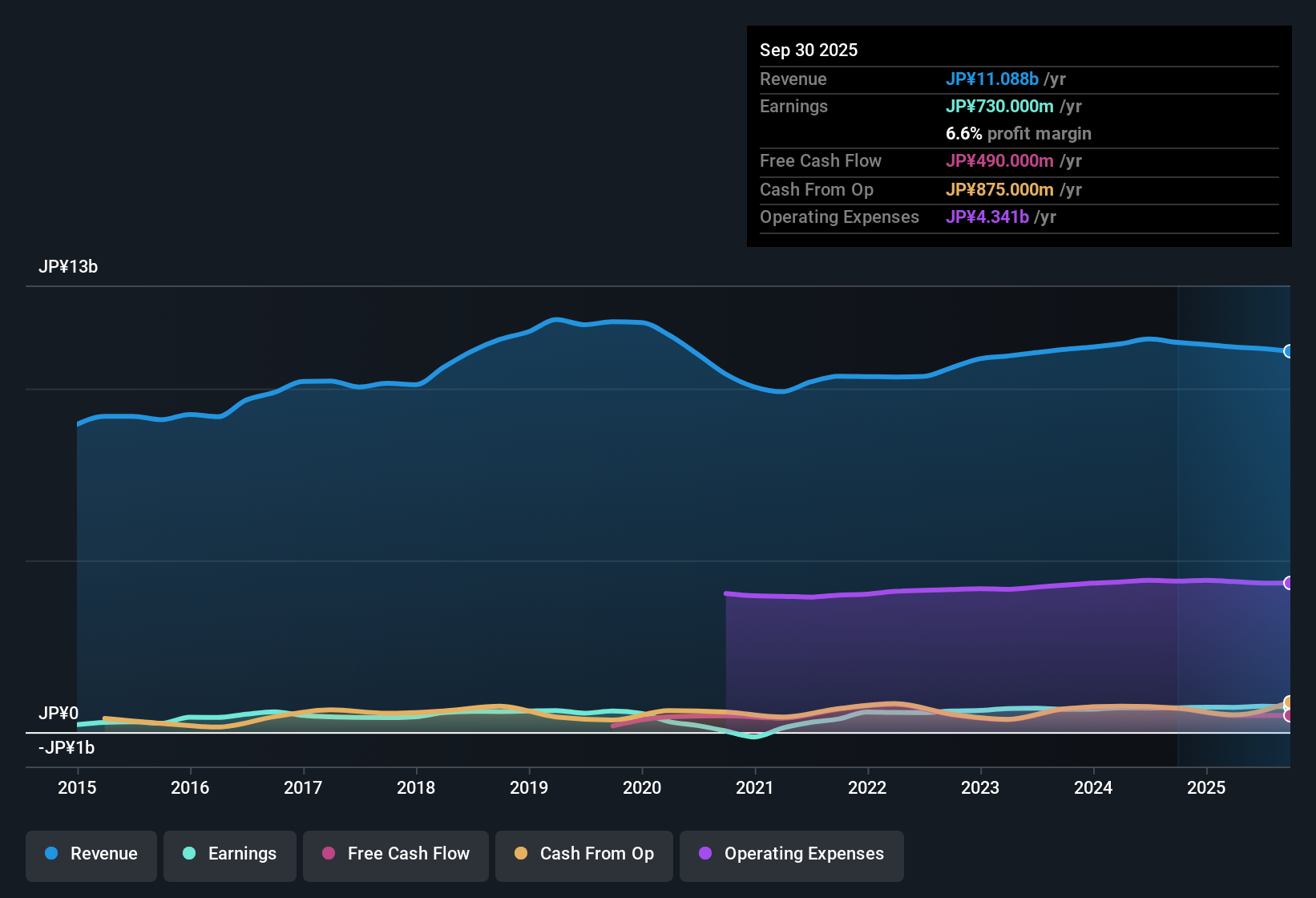Click the Earnings value JP¥730.000m
The height and width of the screenshot is (898, 1316).
click(x=1000, y=106)
